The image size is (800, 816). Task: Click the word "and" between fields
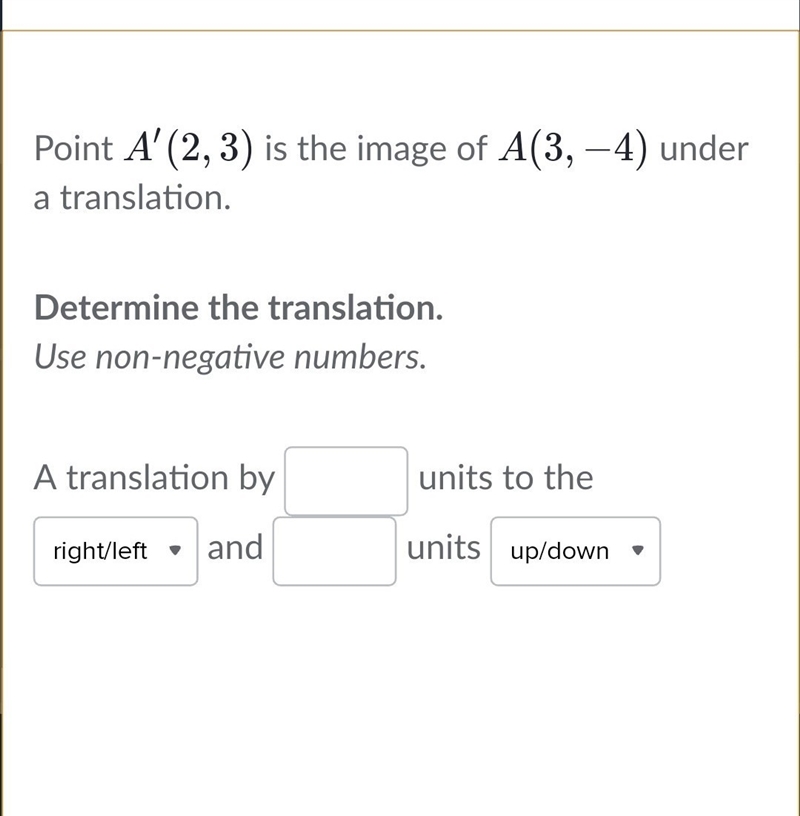pyautogui.click(x=235, y=547)
